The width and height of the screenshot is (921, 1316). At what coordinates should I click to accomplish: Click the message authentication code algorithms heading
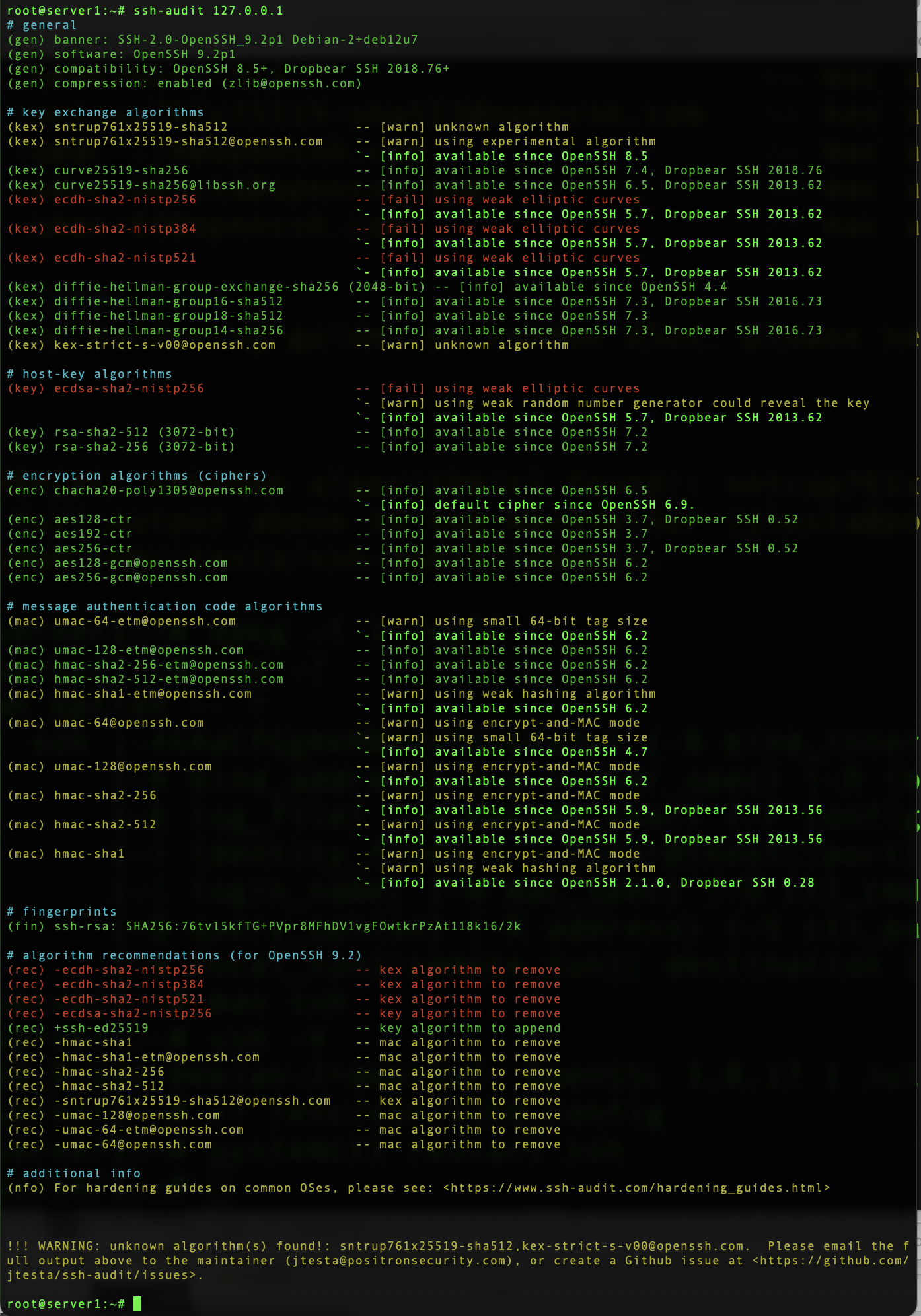[x=165, y=606]
